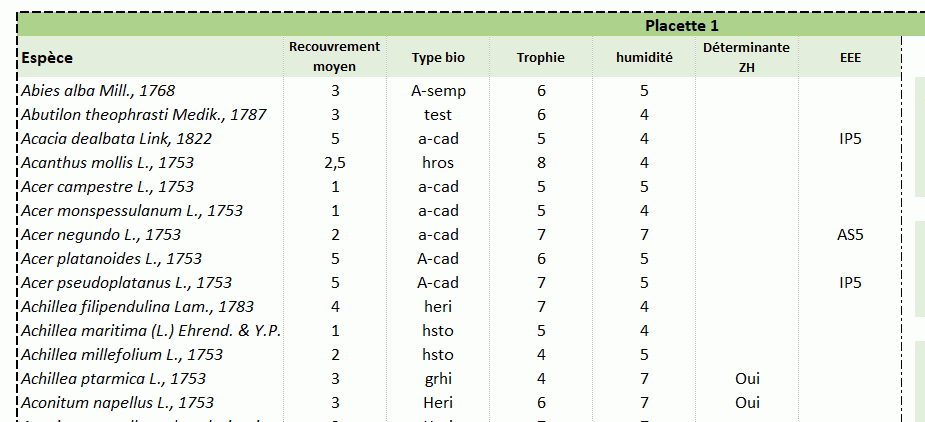Screen dimensions: 925x422
Task: Select the Achillea millefolium L., 1753 cell
Action: coord(122,354)
